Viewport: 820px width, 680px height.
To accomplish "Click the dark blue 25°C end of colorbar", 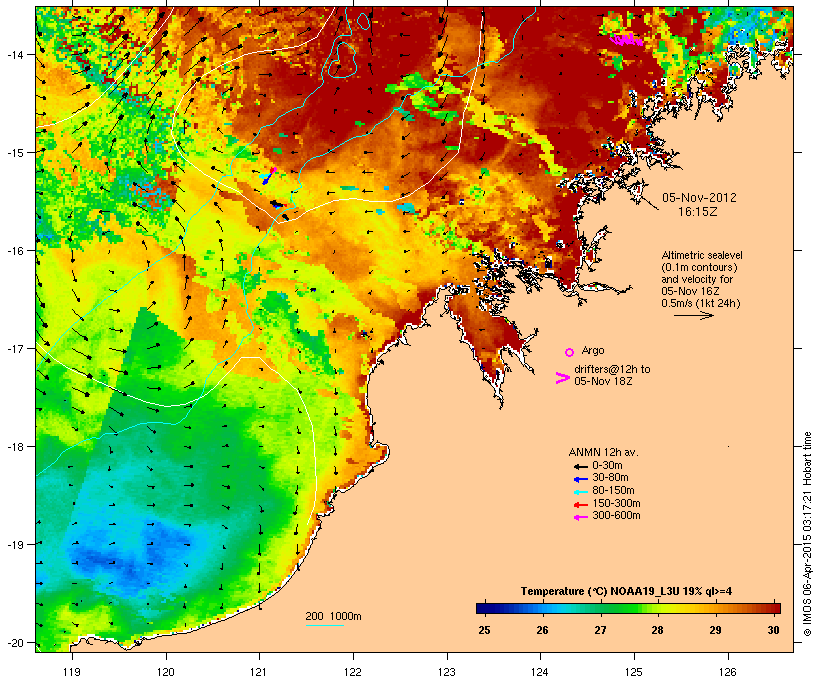I will pos(484,608).
